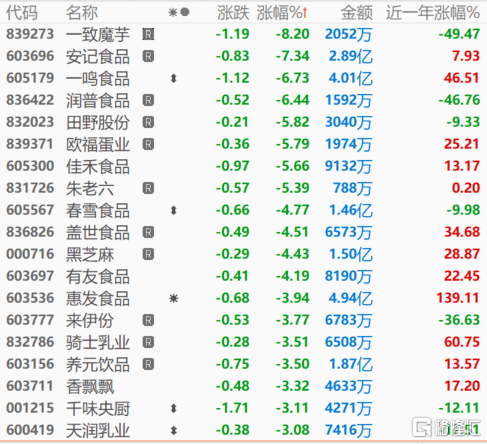Sort by the 金额 column header
Viewport: 487px width, 444px height.
(x=357, y=13)
